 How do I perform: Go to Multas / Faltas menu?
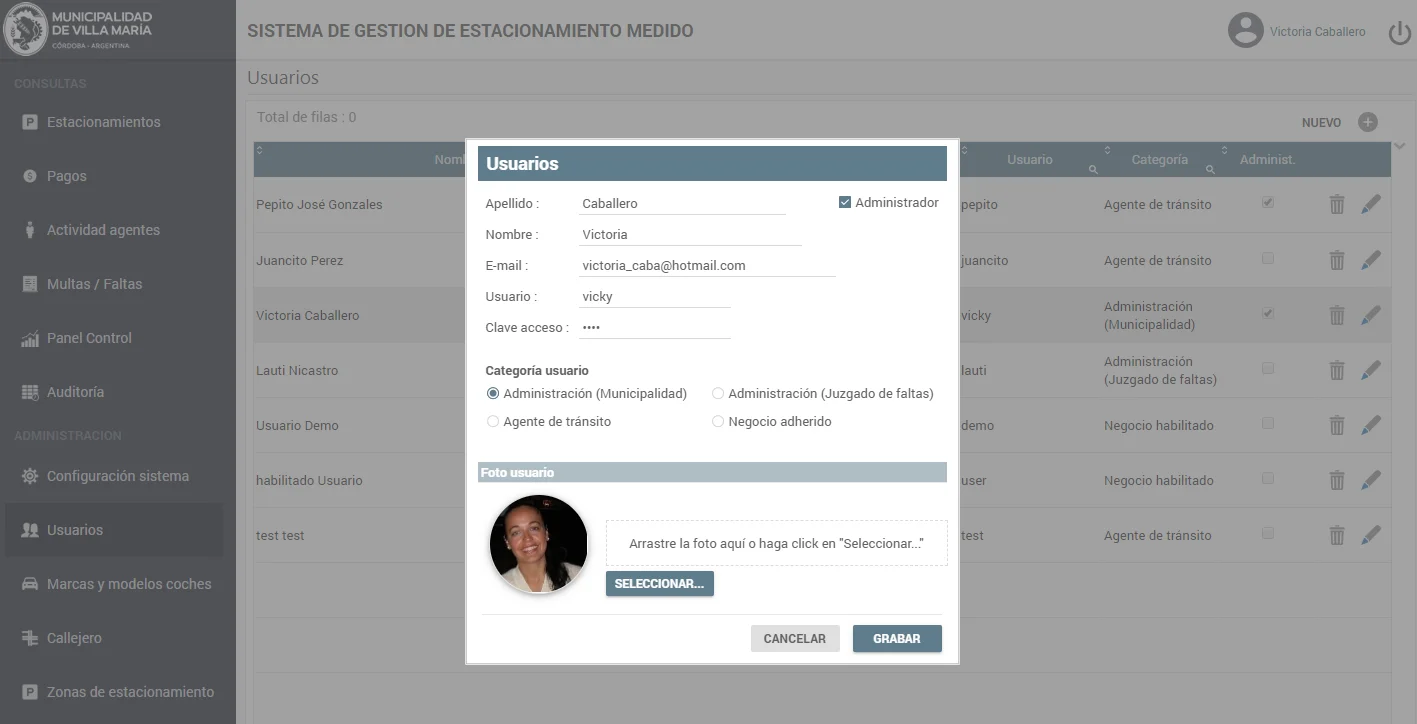click(x=94, y=284)
